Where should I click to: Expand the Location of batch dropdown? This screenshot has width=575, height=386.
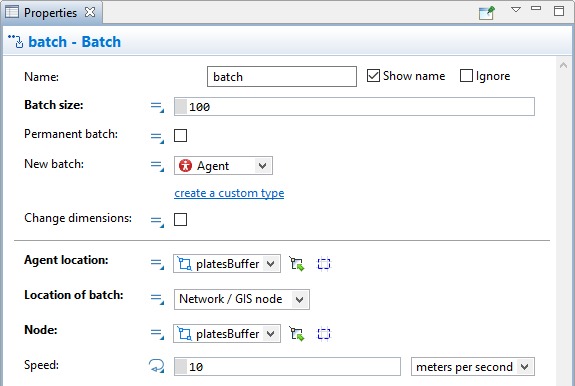point(242,299)
